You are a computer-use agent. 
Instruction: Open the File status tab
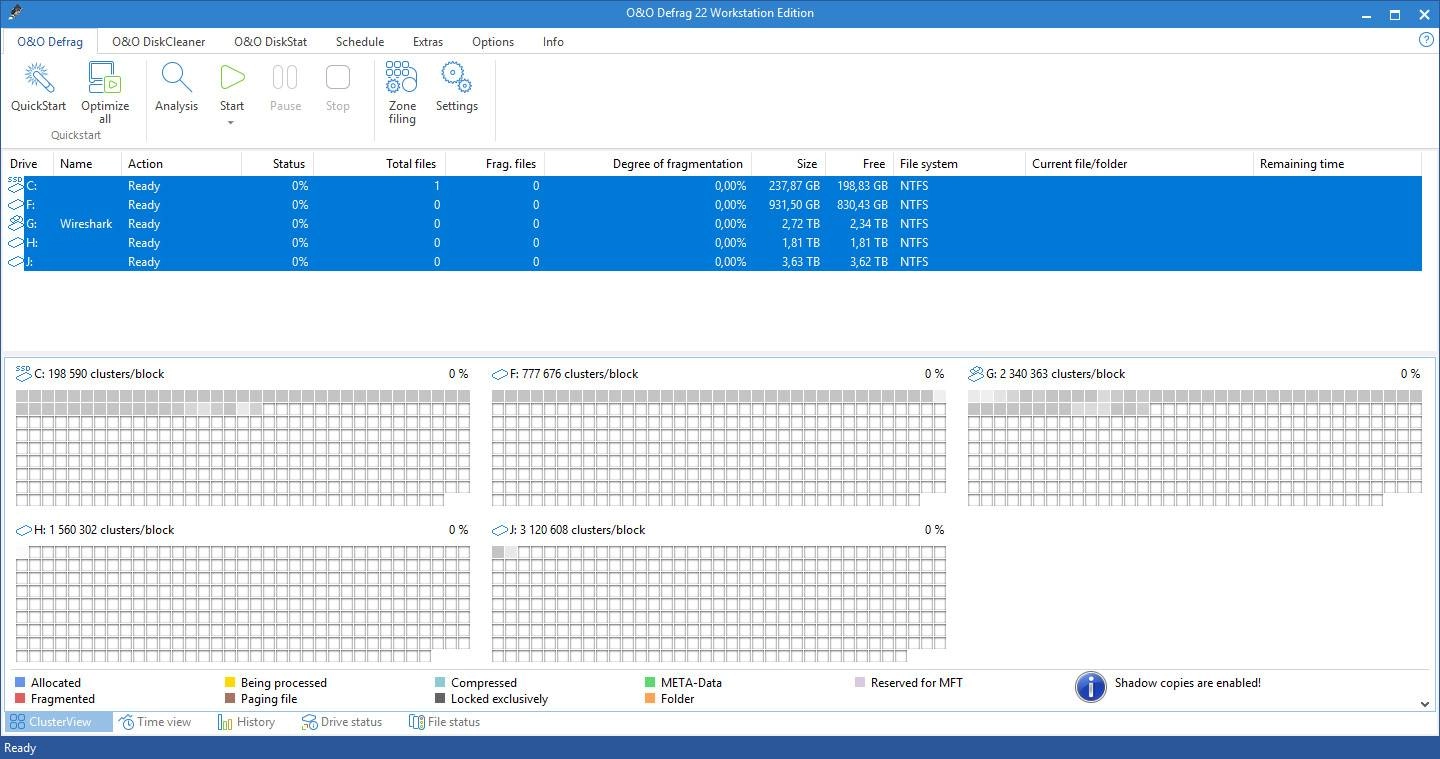tap(444, 722)
